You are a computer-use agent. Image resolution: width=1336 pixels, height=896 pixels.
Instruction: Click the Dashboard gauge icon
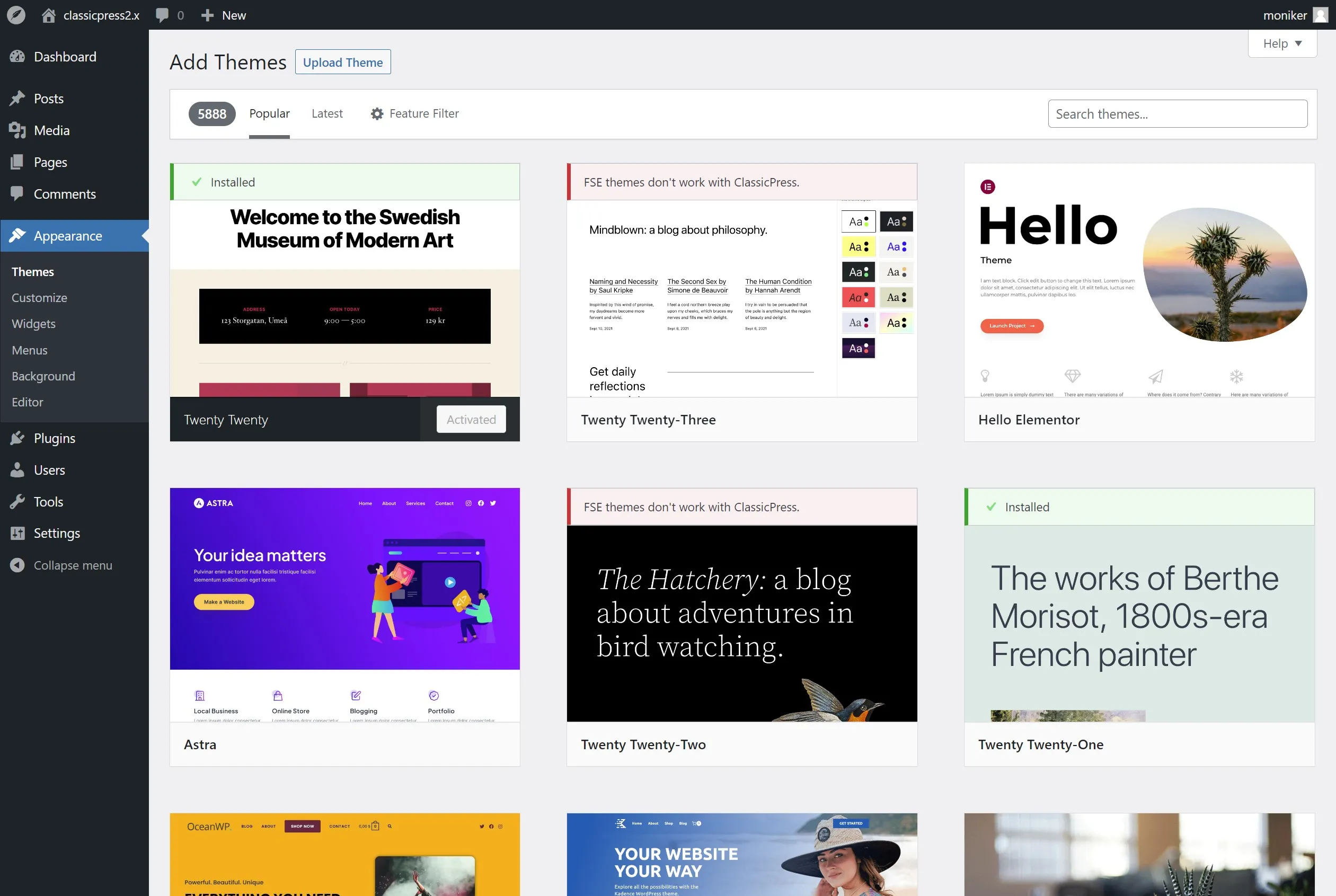(x=17, y=57)
